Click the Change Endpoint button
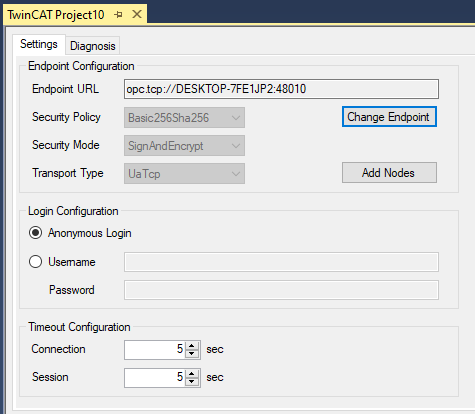 click(x=389, y=117)
